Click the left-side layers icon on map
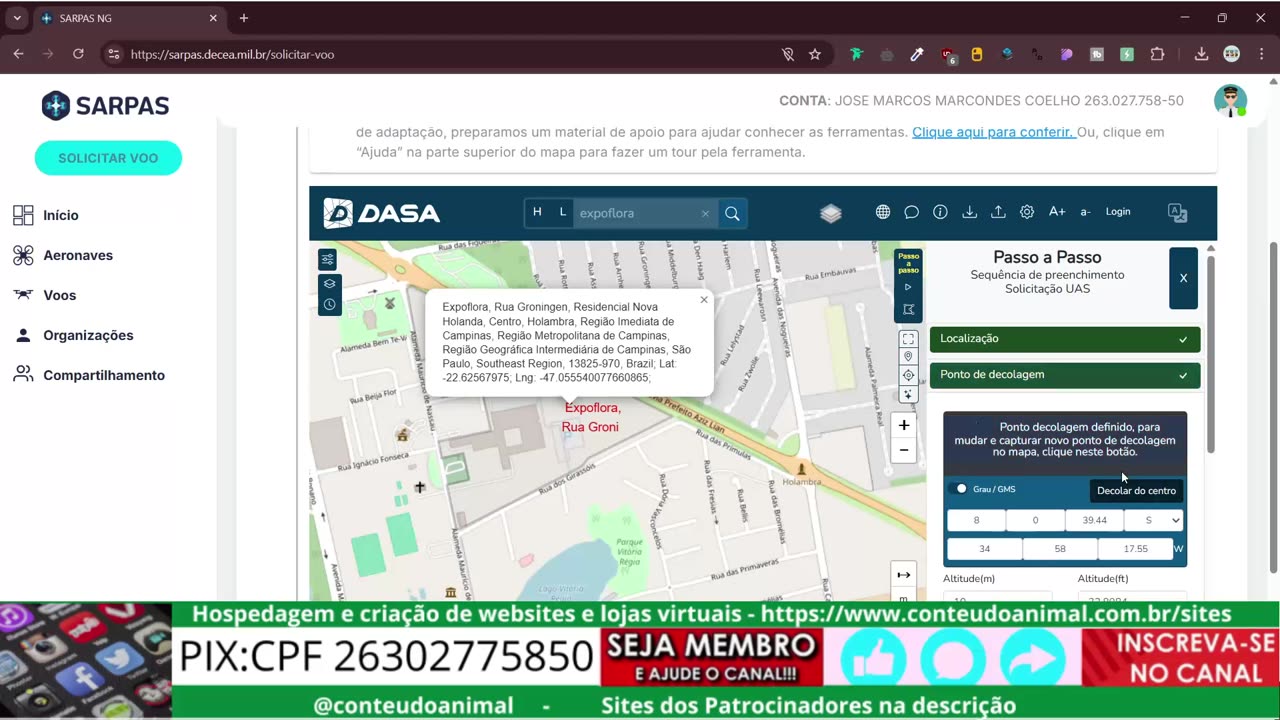Viewport: 1280px width, 720px height. 329,283
